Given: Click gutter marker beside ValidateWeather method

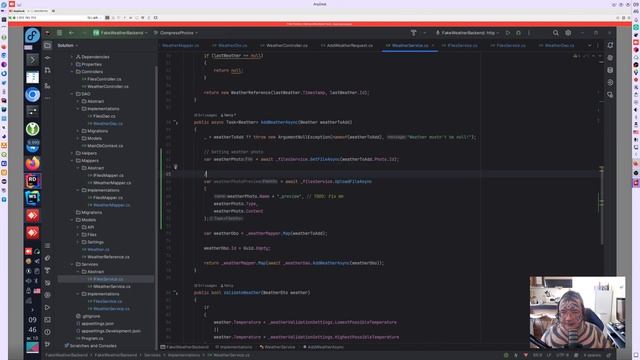Looking at the screenshot, I should [x=176, y=293].
